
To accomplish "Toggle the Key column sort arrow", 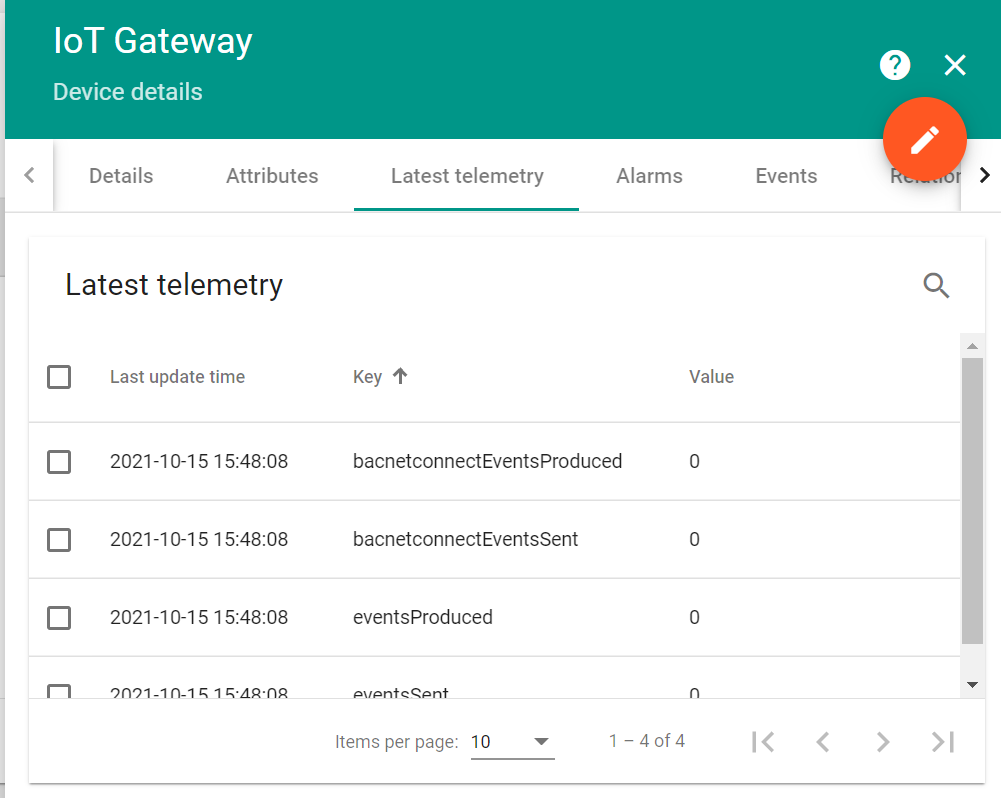I will (399, 376).
